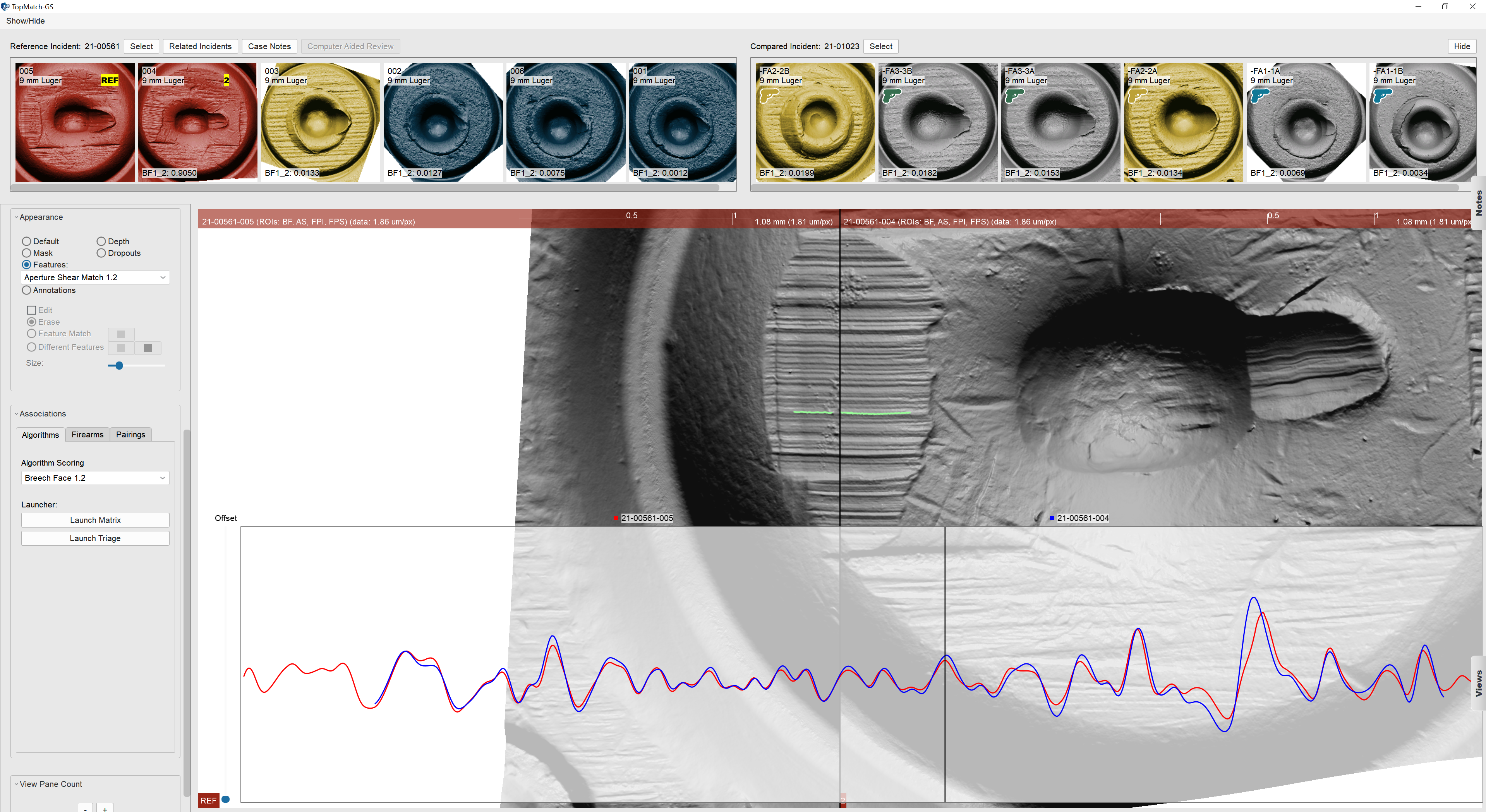Select reference thumbnail 005
This screenshot has height=812, width=1486.
coord(75,122)
